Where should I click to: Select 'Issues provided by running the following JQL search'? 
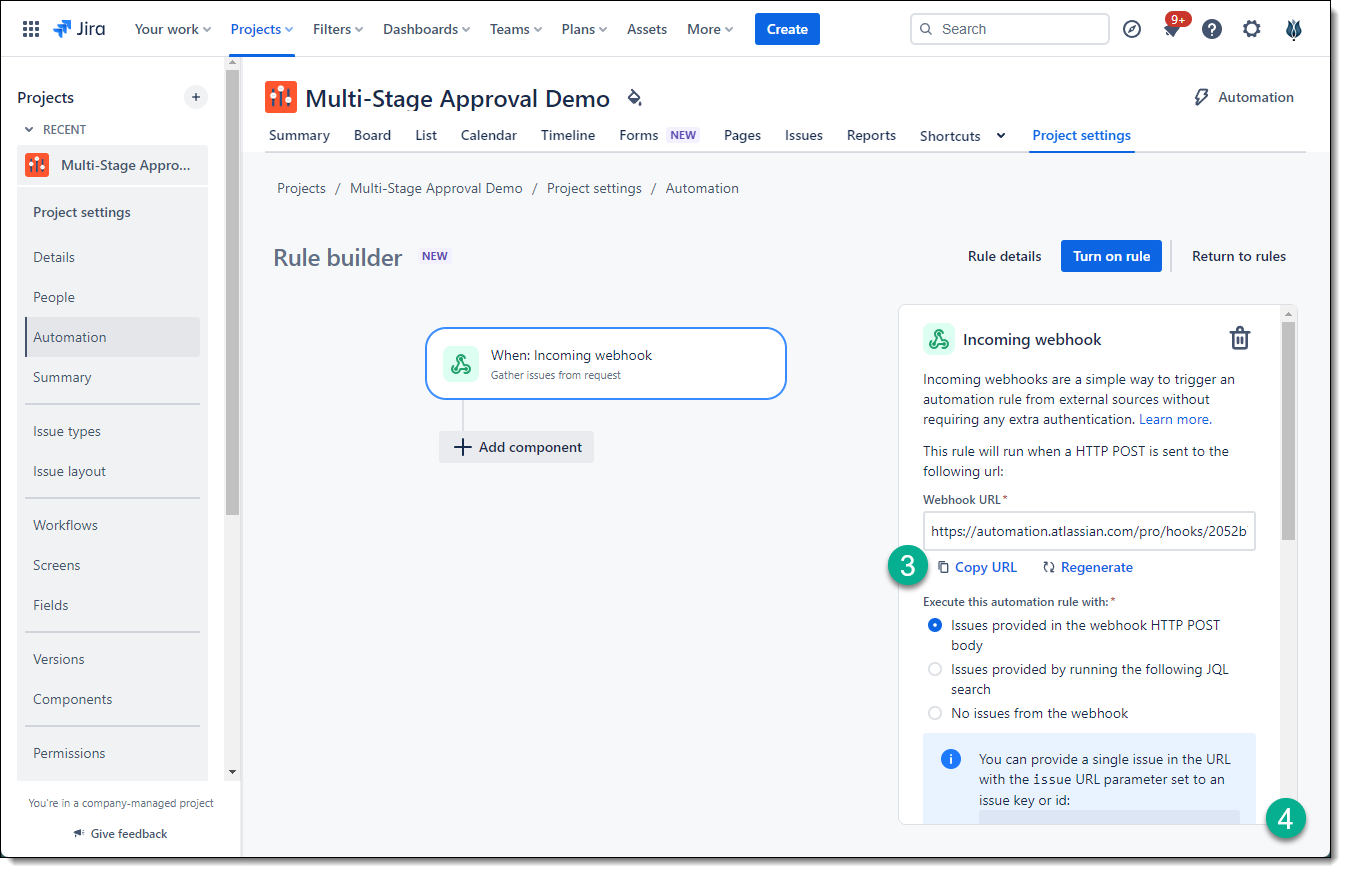point(935,669)
